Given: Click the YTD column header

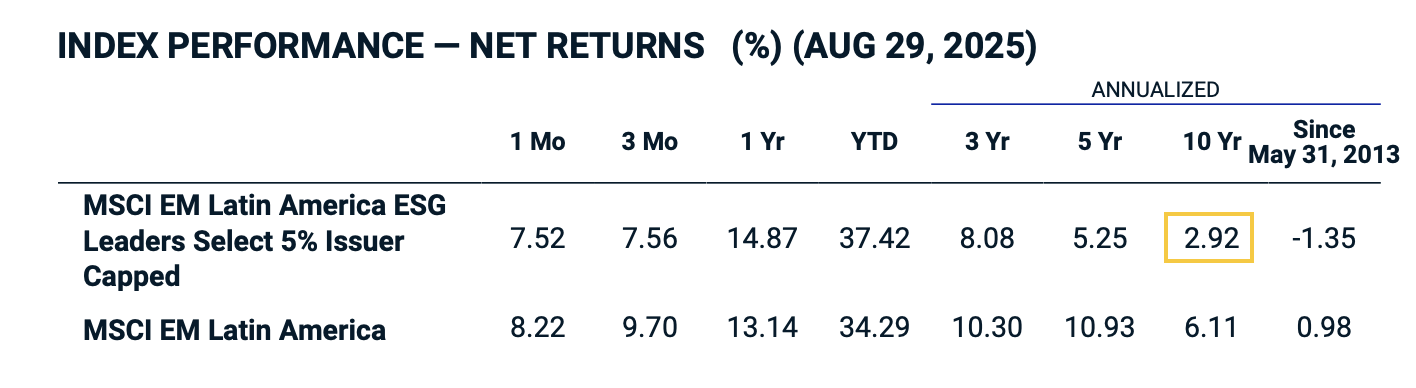Looking at the screenshot, I should 874,142.
